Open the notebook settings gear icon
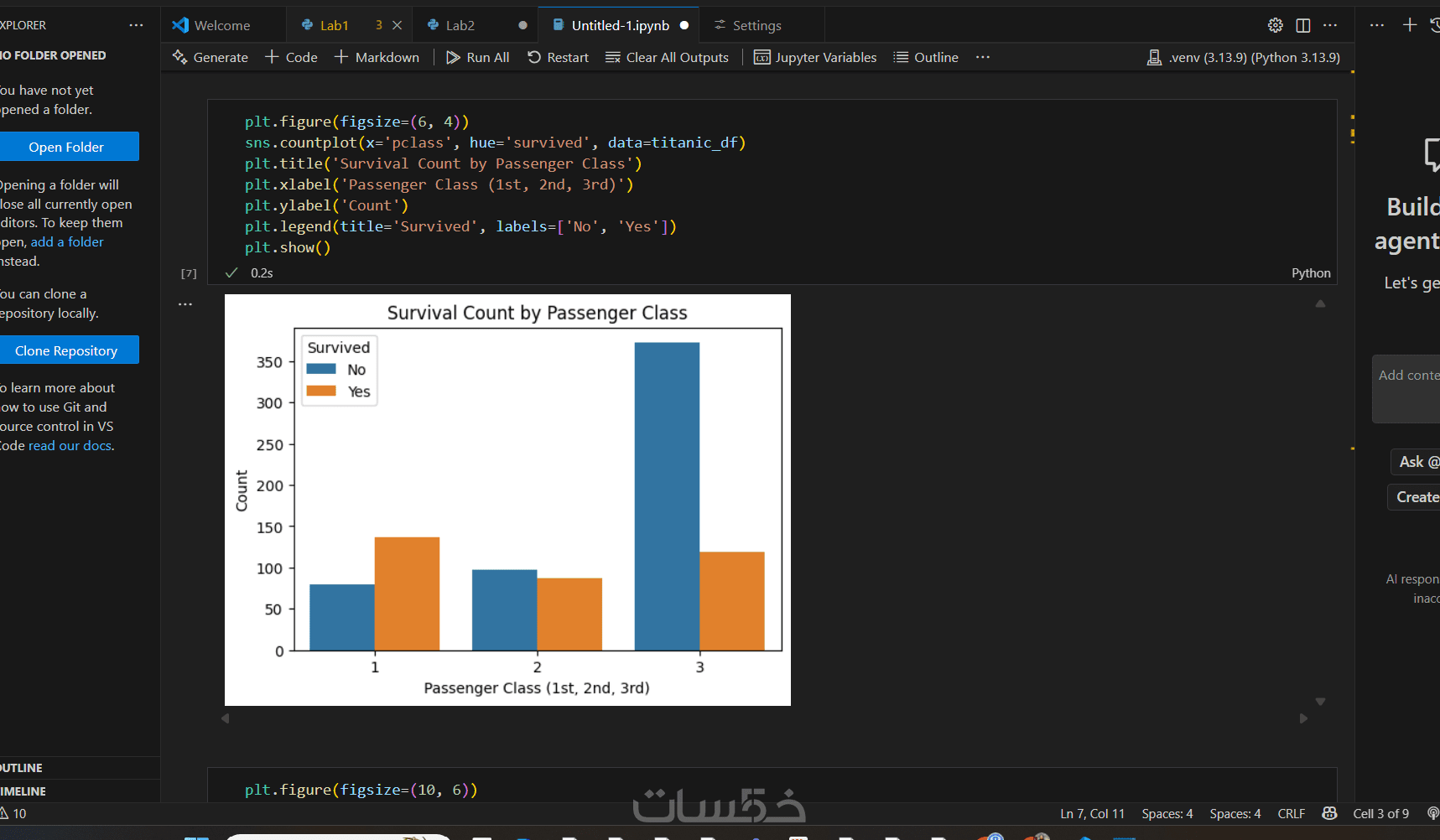Viewport: 1440px width, 840px height. (x=1276, y=25)
